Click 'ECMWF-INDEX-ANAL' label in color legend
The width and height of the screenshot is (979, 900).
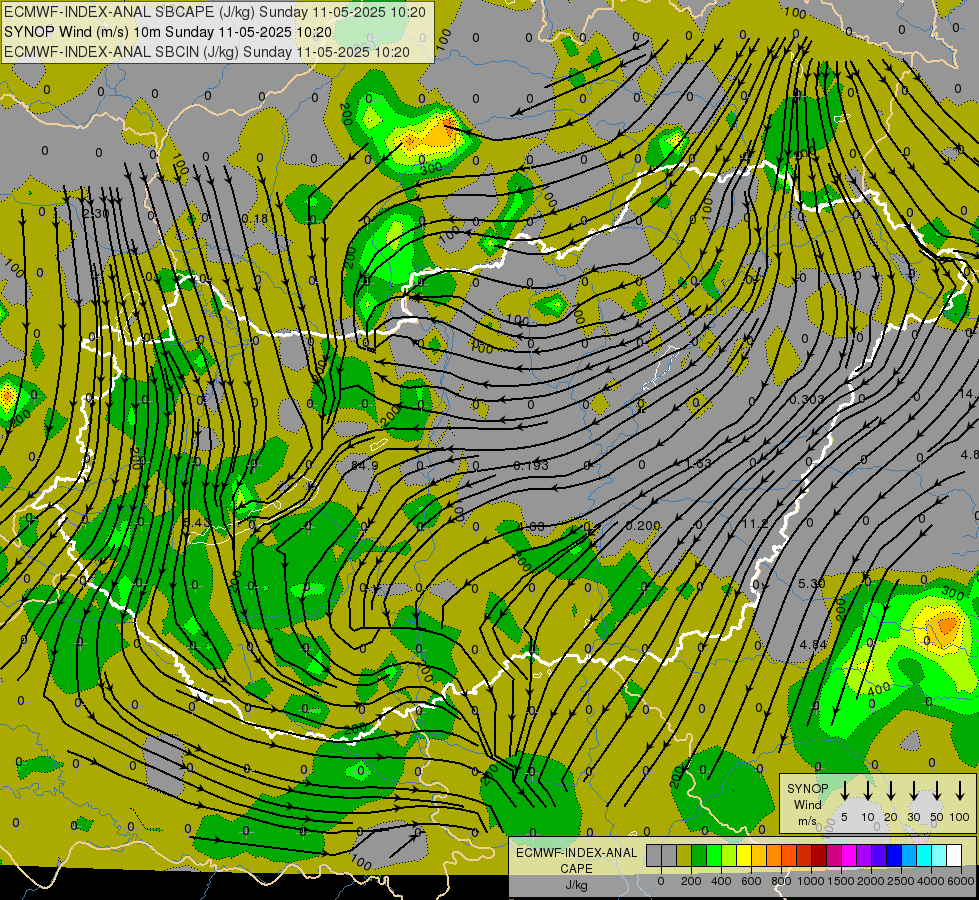click(576, 853)
